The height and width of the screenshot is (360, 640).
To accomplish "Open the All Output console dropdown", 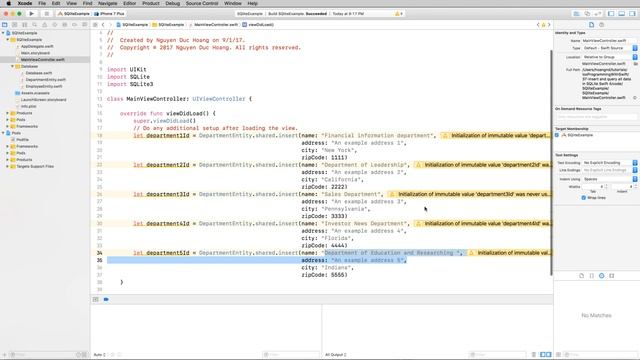I will [x=336, y=355].
